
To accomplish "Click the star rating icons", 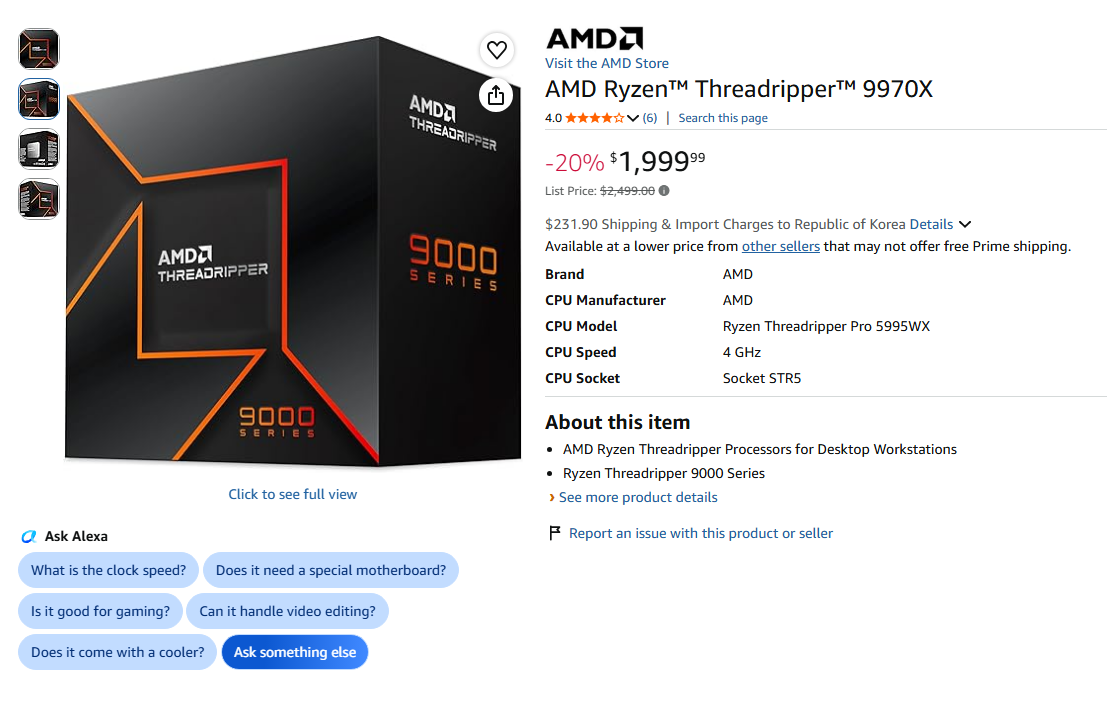I will point(595,118).
